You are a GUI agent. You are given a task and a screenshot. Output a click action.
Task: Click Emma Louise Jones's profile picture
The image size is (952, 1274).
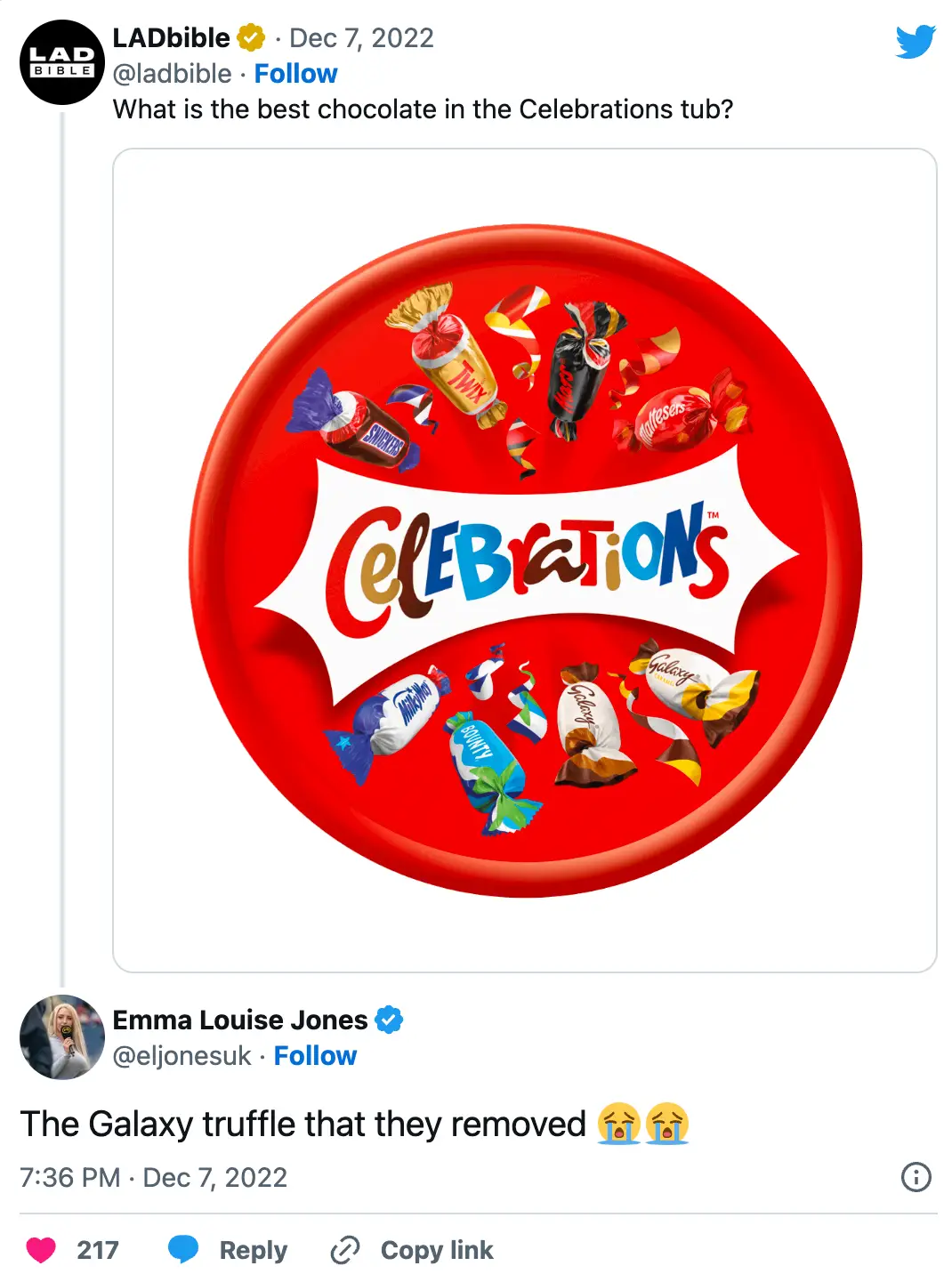(x=62, y=1037)
